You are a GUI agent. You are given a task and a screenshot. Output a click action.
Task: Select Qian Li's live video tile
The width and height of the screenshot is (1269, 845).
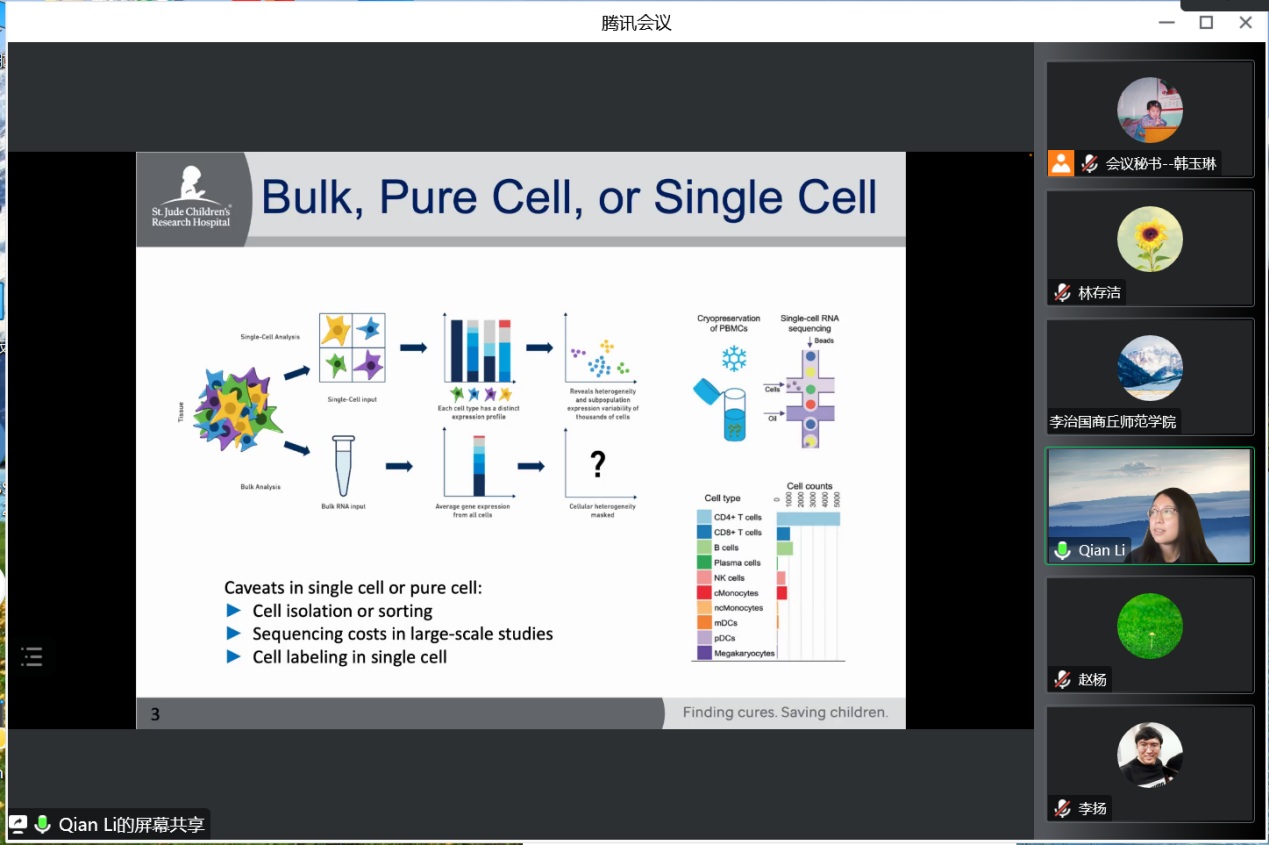[x=1149, y=505]
